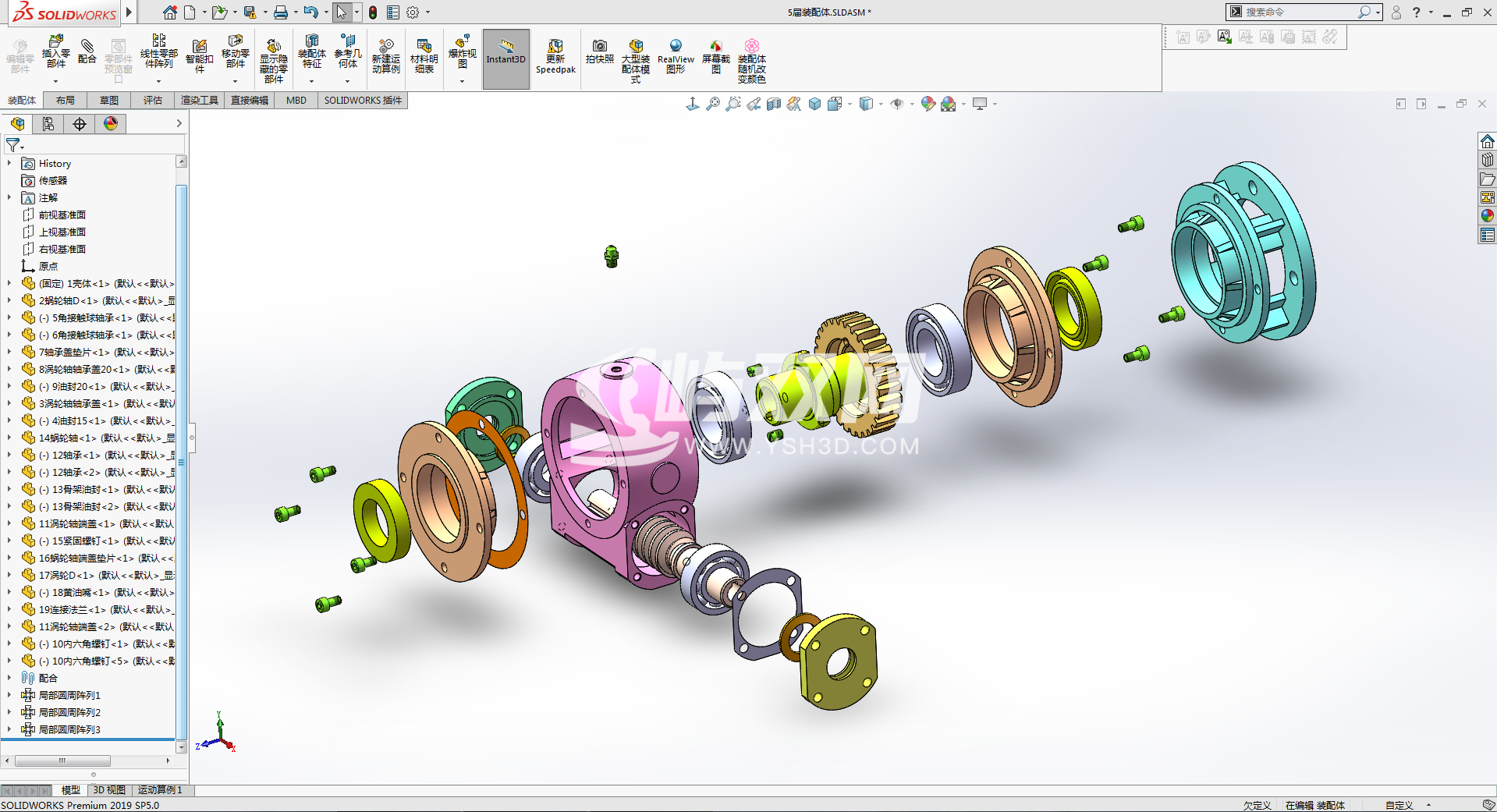Expand the 配合 mates folder
The height and width of the screenshot is (812, 1497).
(x=9, y=678)
